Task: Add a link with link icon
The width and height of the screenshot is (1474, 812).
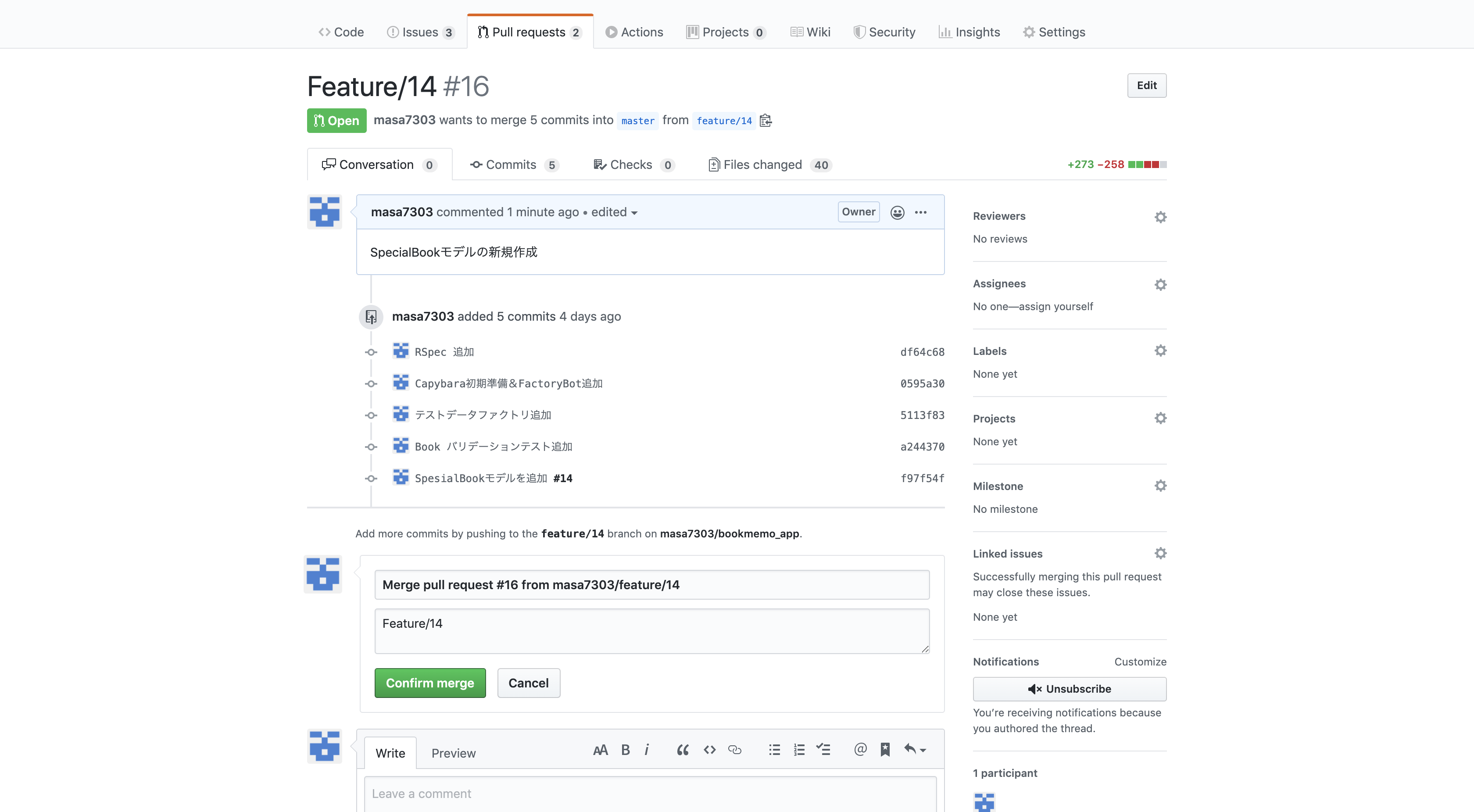Action: [735, 750]
